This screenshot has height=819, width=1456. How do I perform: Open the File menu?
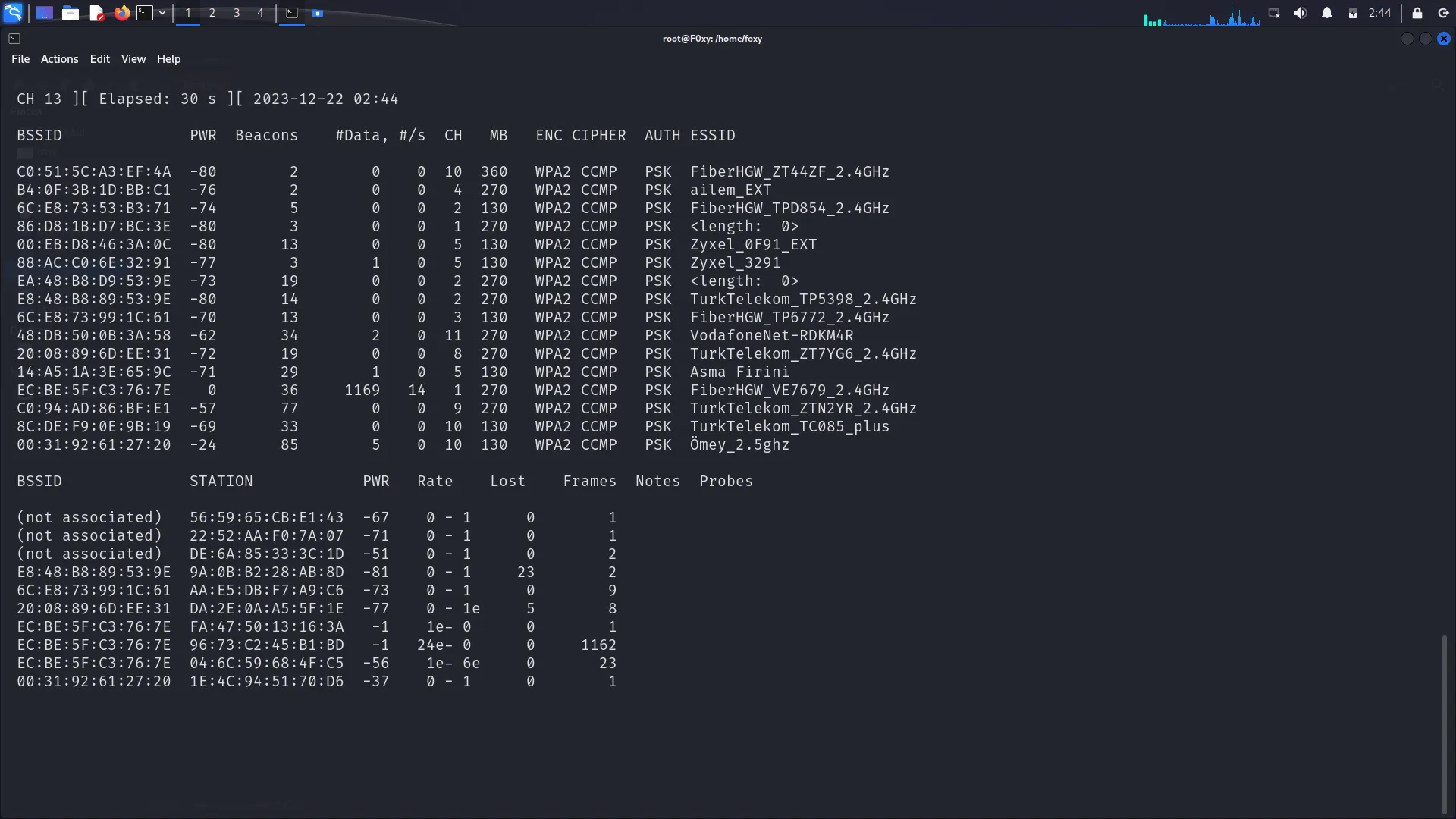pyautogui.click(x=20, y=59)
